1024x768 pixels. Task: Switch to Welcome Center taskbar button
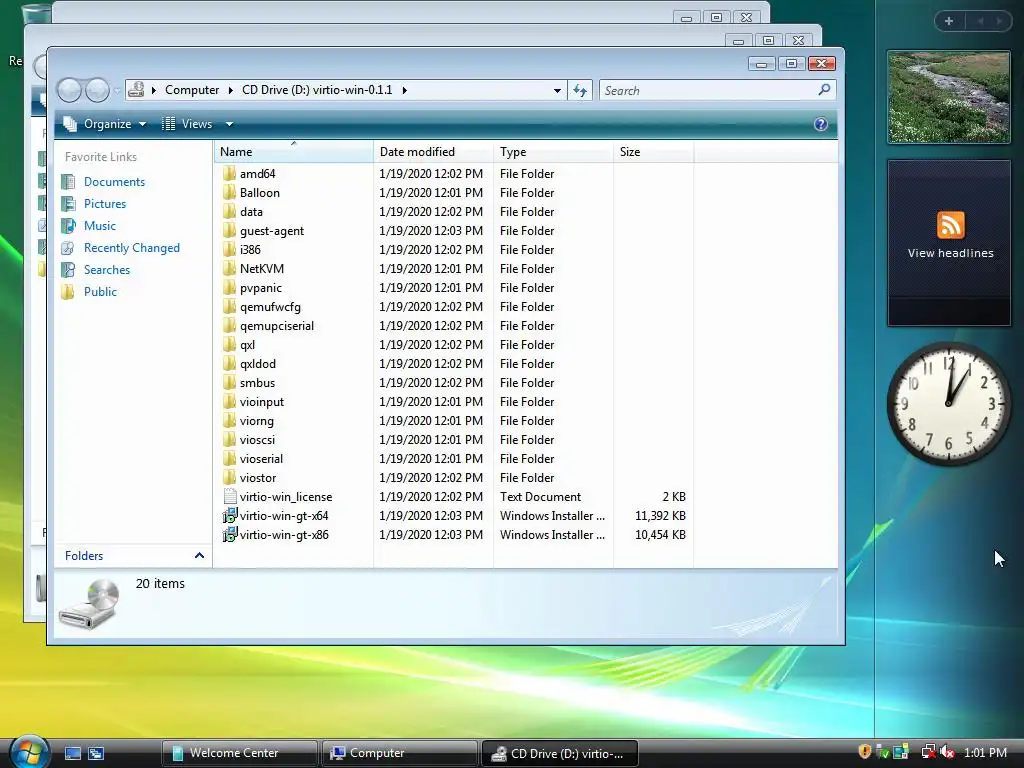tap(240, 753)
